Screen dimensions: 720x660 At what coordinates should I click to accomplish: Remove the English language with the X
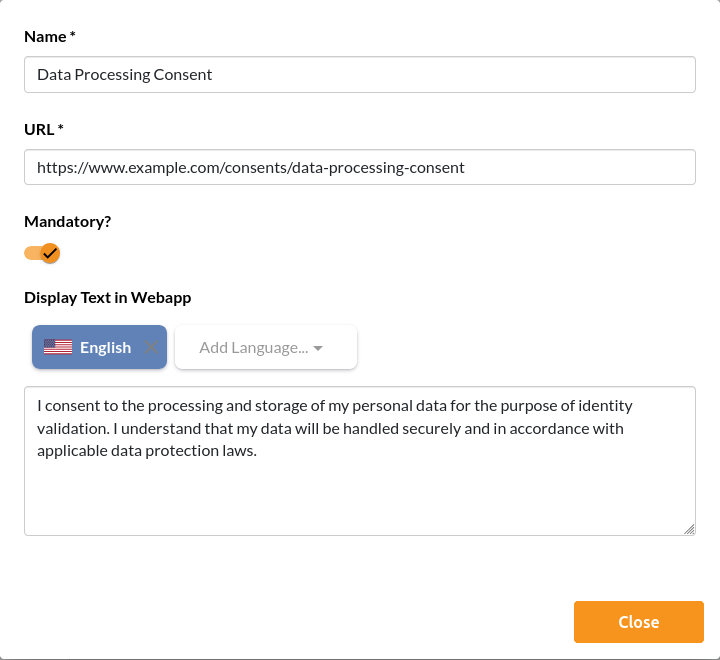coord(152,347)
